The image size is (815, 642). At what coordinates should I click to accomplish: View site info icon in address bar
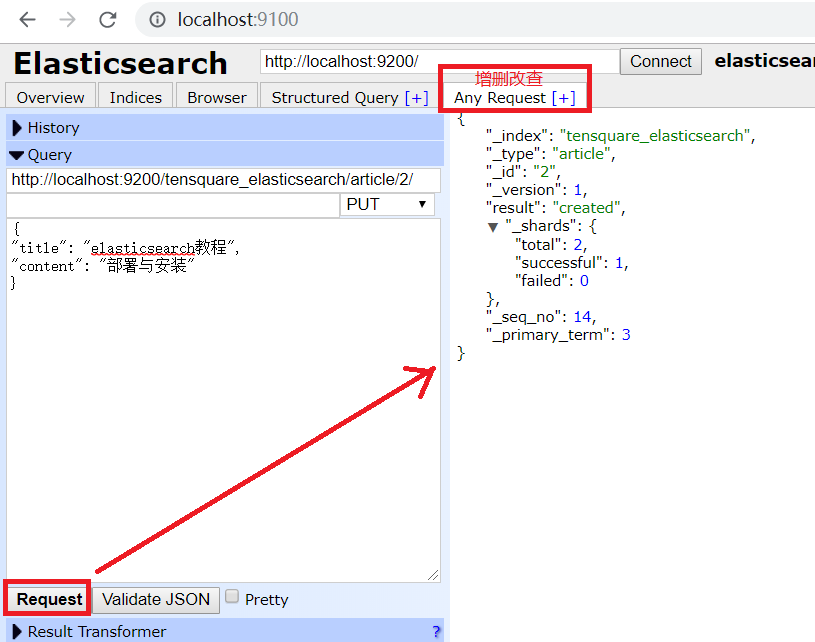click(x=157, y=20)
